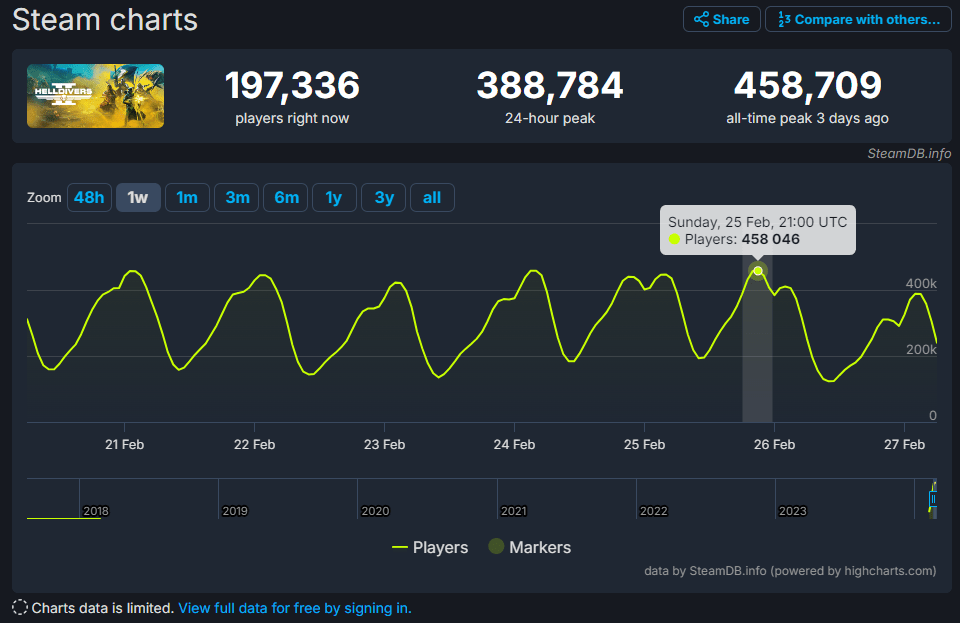The height and width of the screenshot is (623, 960).
Task: Click the 27 Feb axis label
Action: [904, 444]
